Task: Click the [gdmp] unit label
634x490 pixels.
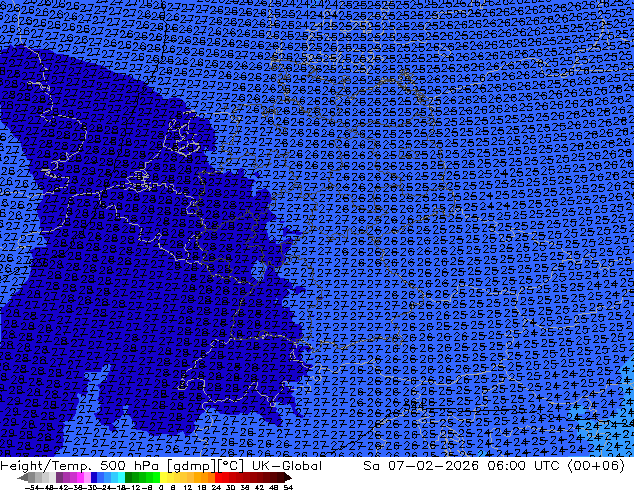Action: click(192, 466)
